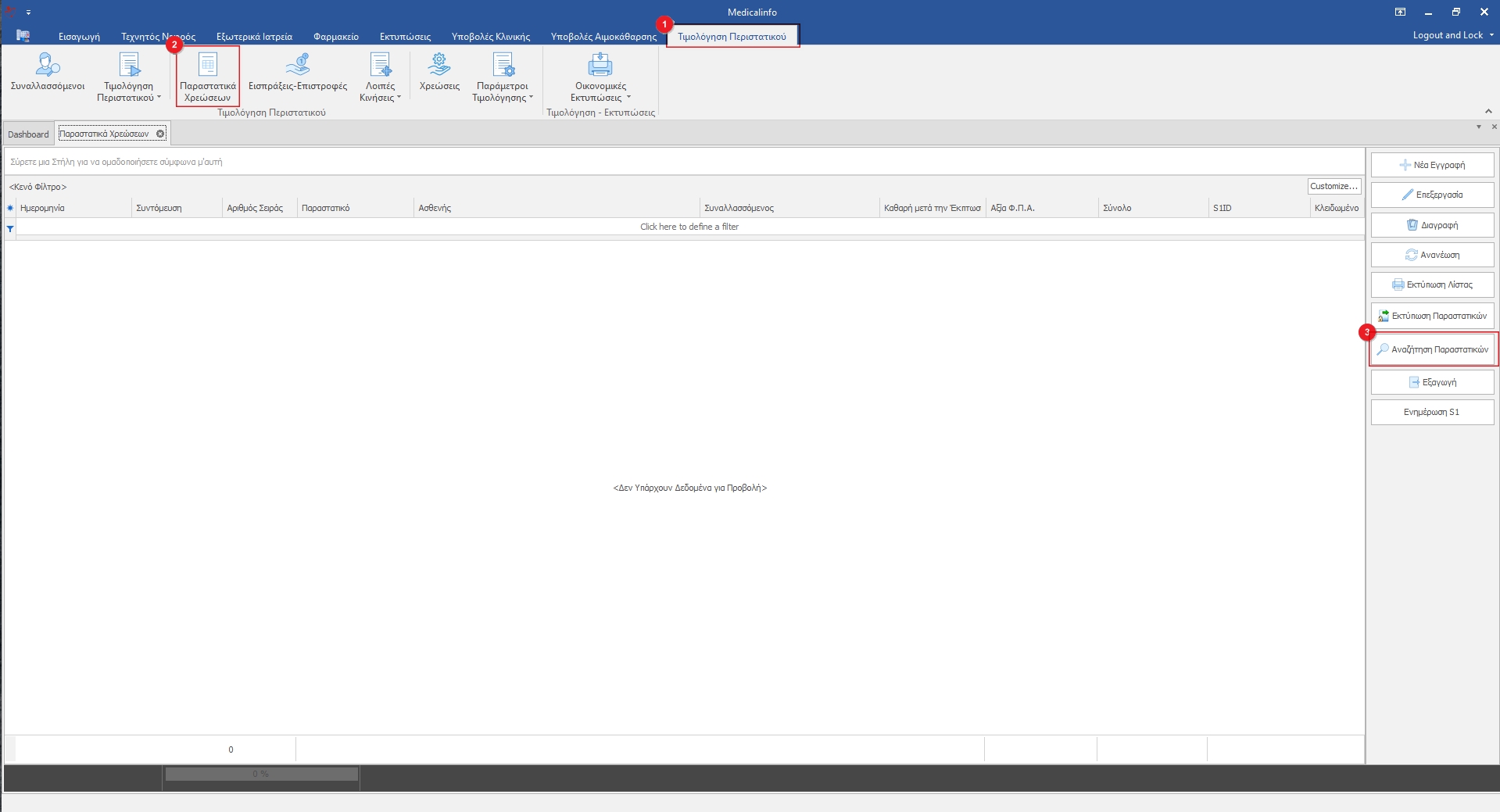This screenshot has width=1500, height=812.
Task: Click the application home icon at top-left
Action: 23,36
